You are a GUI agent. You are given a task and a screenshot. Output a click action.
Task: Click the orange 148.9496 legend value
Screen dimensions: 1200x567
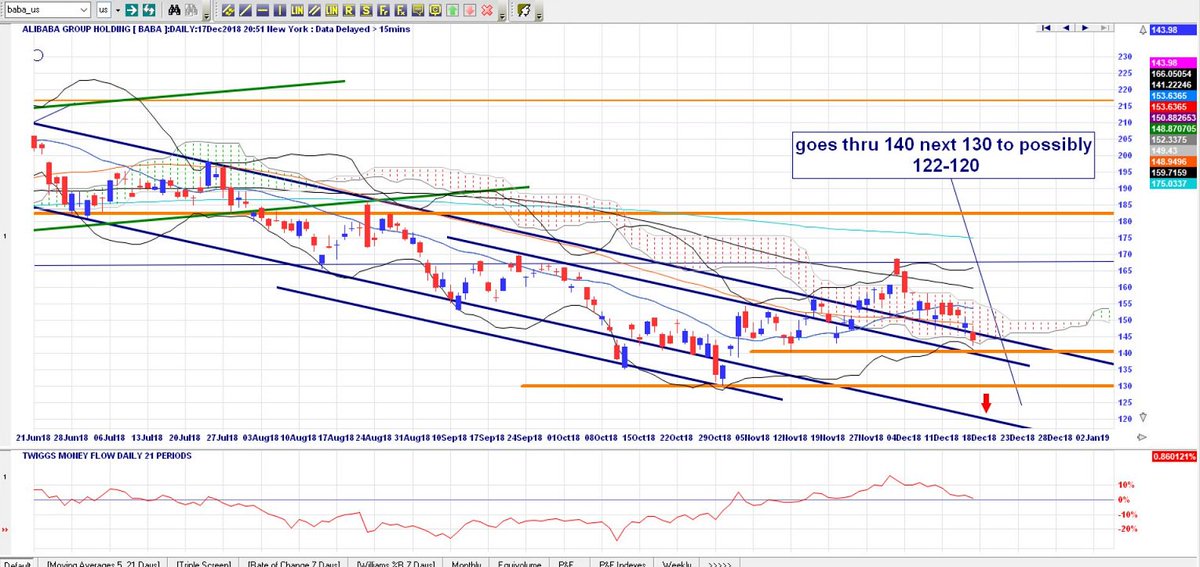pyautogui.click(x=1173, y=161)
